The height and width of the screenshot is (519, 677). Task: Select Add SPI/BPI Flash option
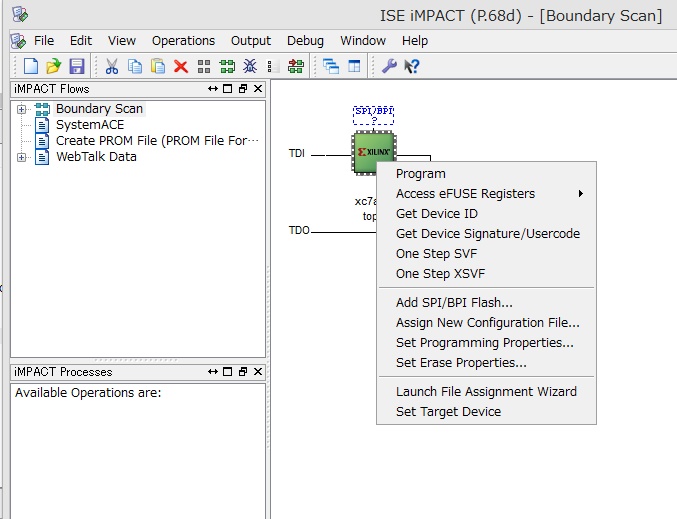tap(454, 303)
